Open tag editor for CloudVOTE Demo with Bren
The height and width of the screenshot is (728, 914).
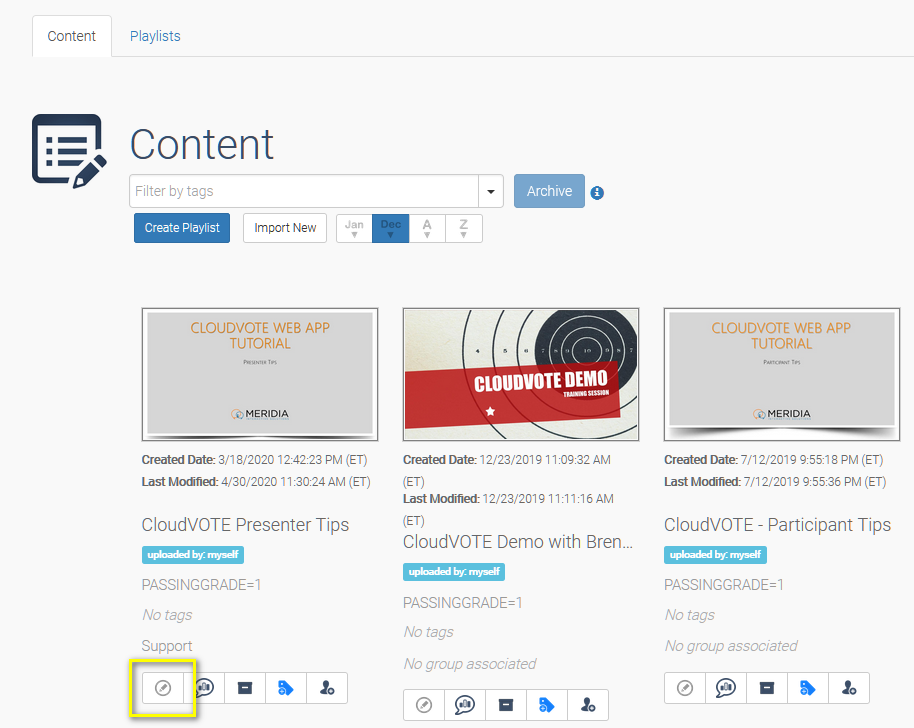(547, 705)
